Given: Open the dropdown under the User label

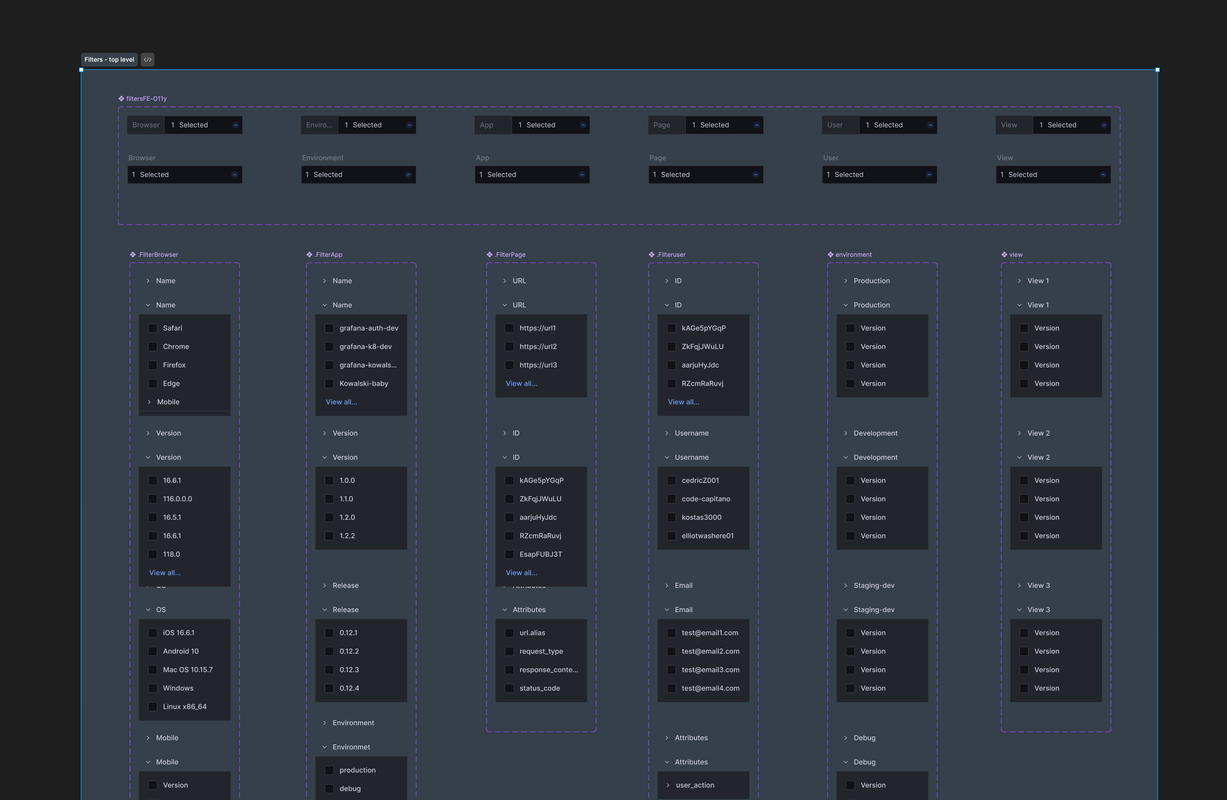Looking at the screenshot, I should click(880, 175).
